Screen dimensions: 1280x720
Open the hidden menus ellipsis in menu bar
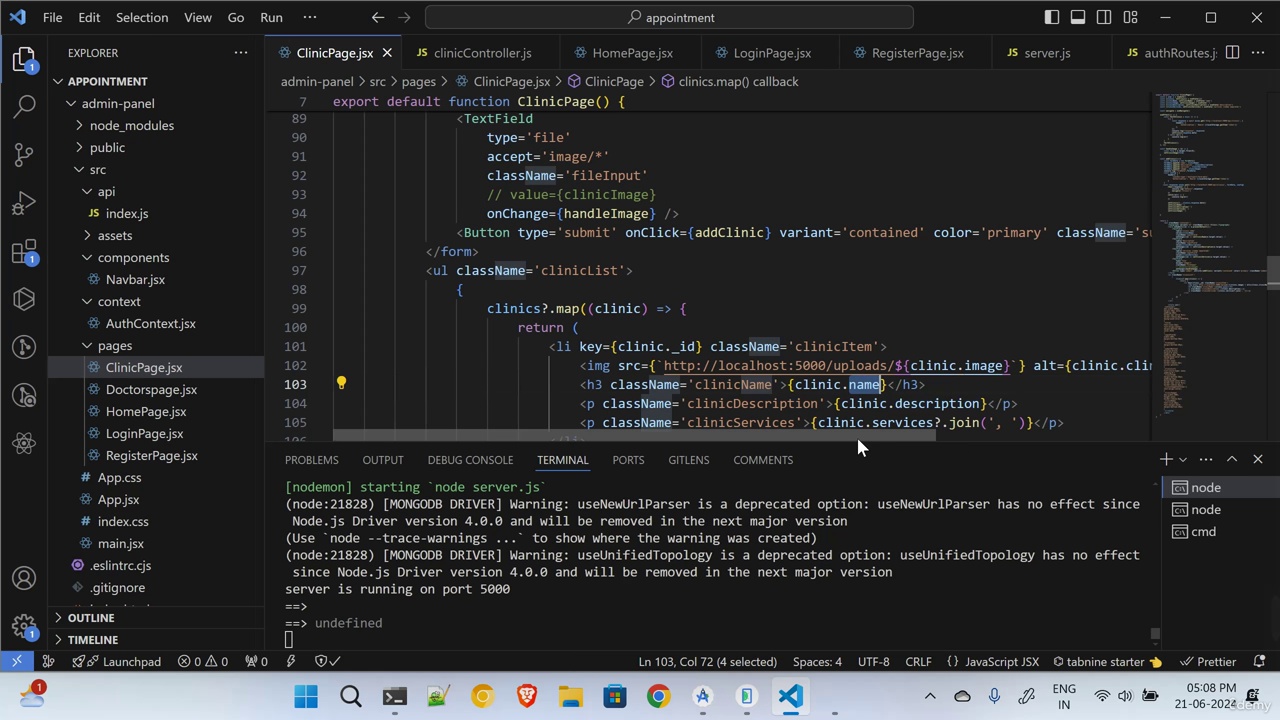310,17
